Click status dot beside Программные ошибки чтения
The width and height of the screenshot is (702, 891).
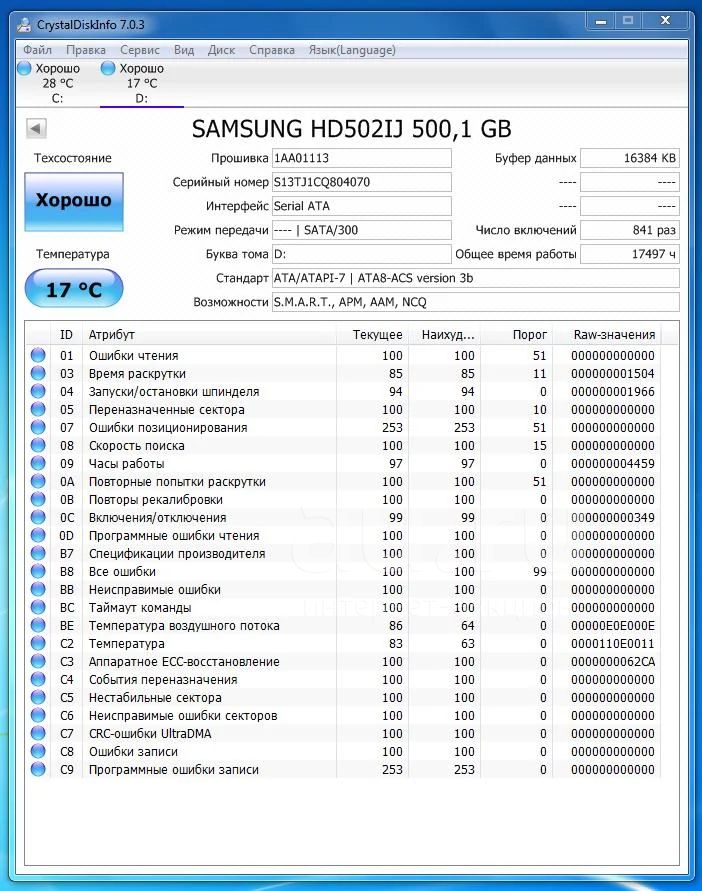pyautogui.click(x=38, y=535)
